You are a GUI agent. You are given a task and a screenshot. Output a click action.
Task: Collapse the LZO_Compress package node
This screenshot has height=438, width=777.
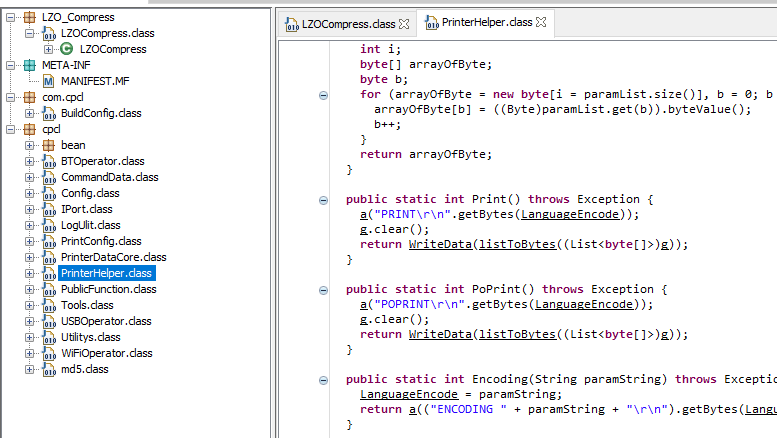(10, 17)
